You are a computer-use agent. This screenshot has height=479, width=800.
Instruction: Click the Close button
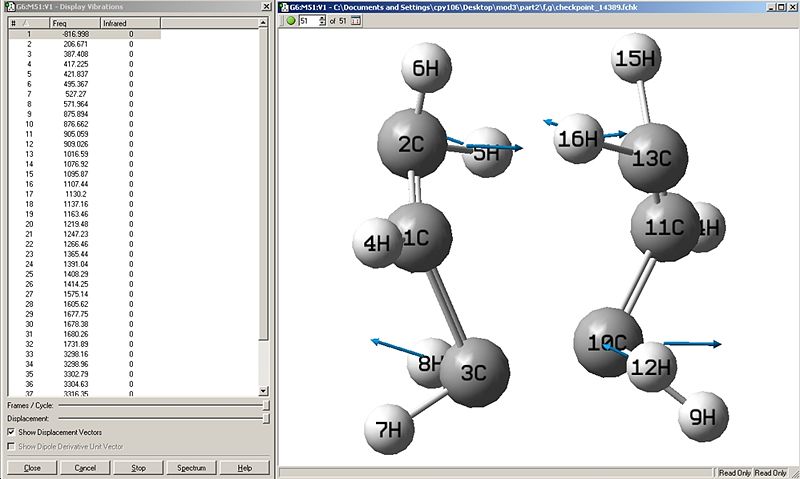pos(32,468)
